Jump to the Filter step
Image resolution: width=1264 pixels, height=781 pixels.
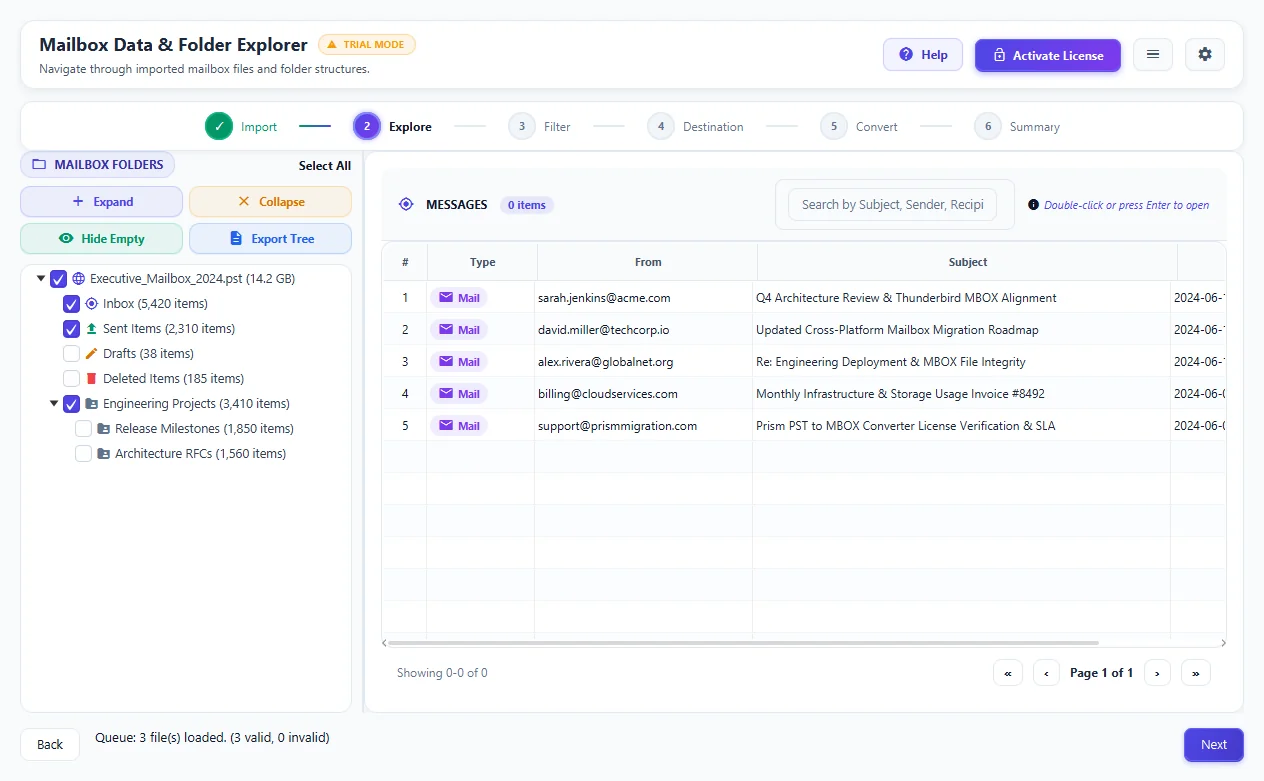pyautogui.click(x=539, y=127)
